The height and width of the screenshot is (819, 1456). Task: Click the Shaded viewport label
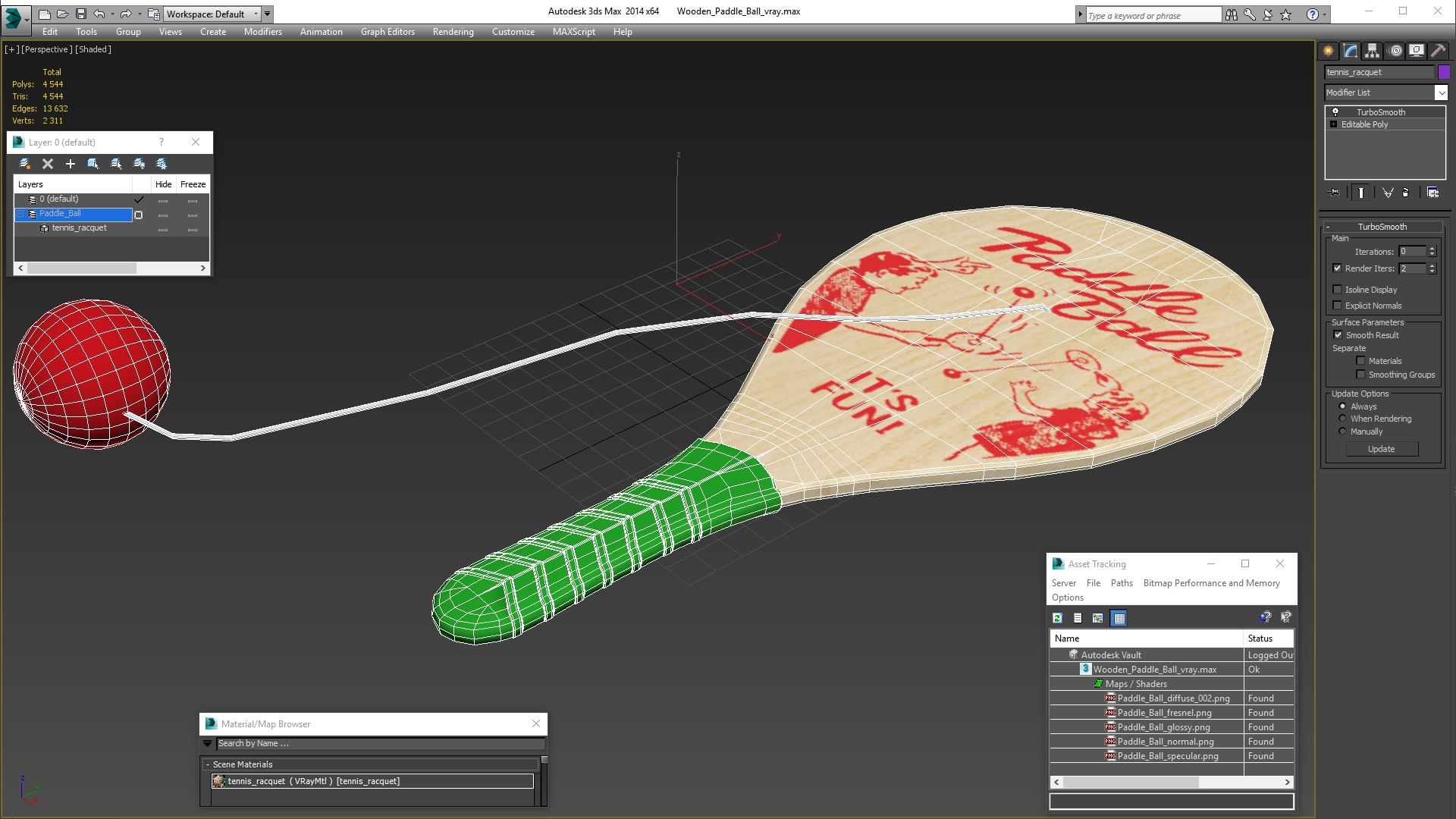click(x=93, y=49)
